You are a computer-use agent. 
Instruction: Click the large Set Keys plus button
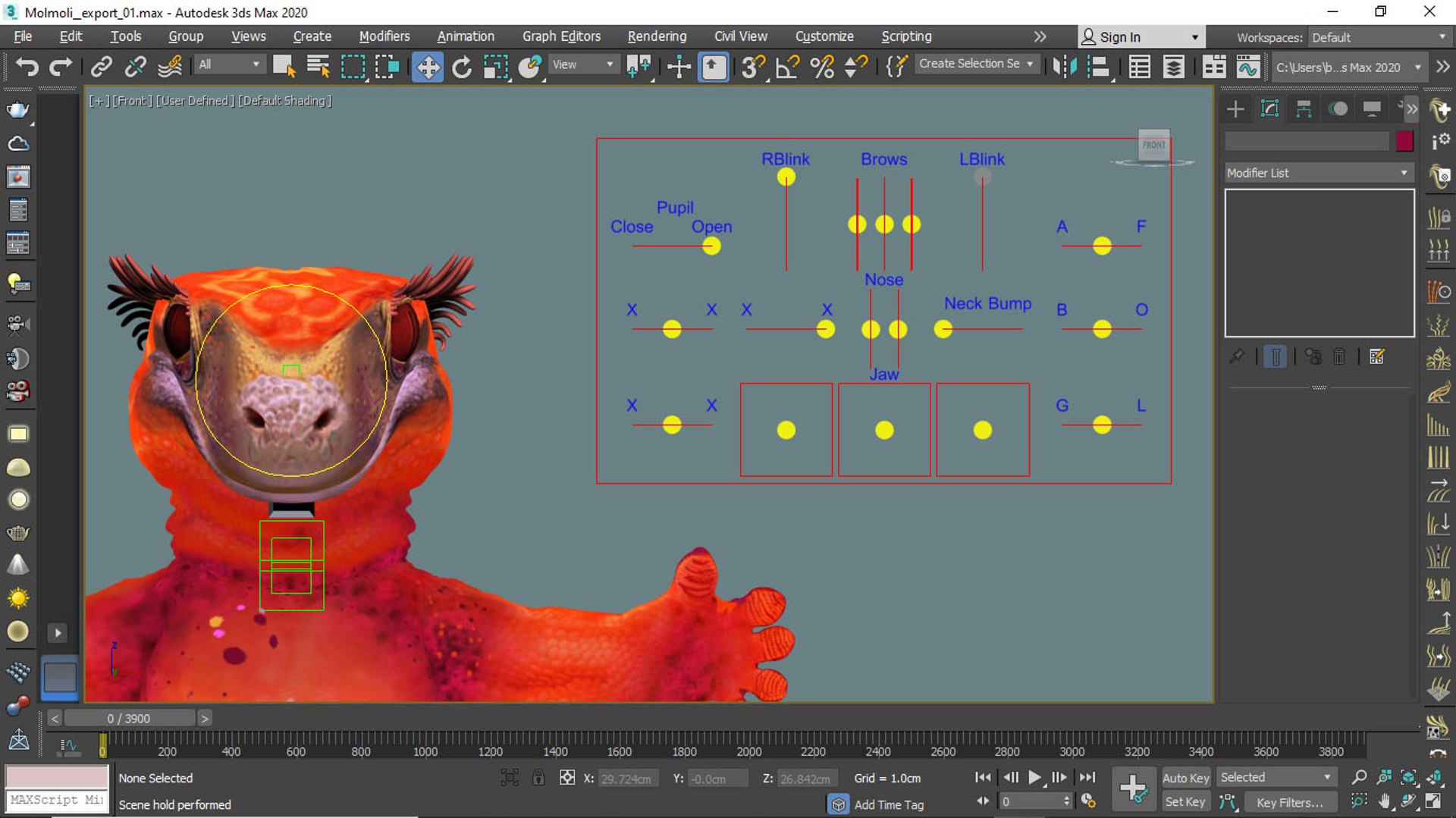click(x=1134, y=789)
